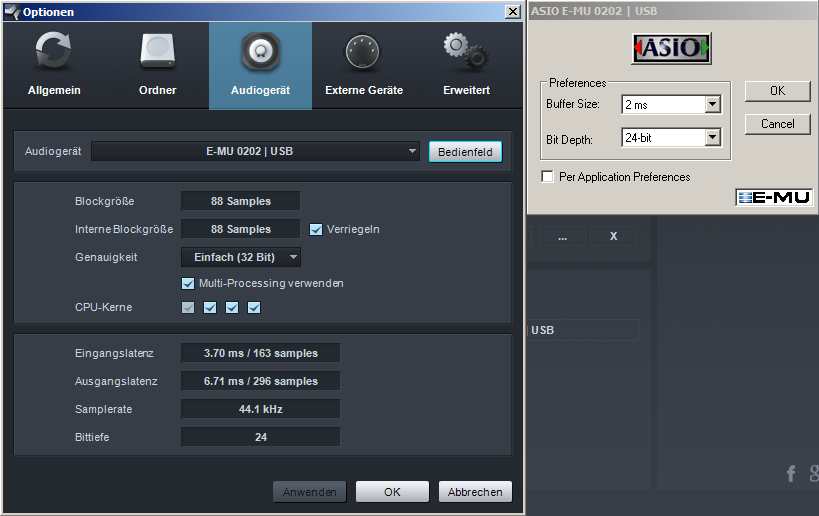The image size is (819, 516).
Task: Open the Ordner options tab
Action: point(157,66)
